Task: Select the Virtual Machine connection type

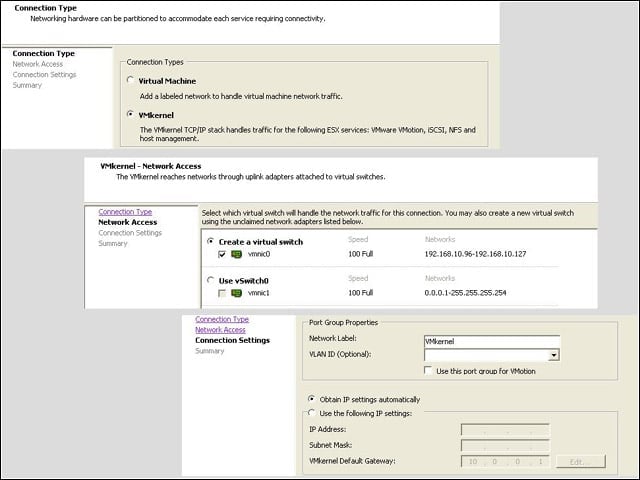Action: coord(130,80)
